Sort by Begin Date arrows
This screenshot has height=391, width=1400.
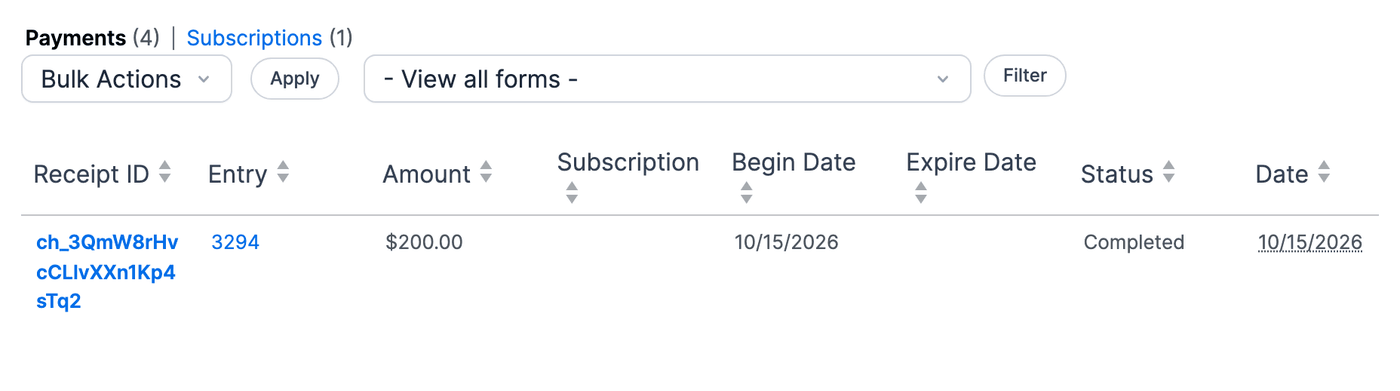[x=746, y=193]
